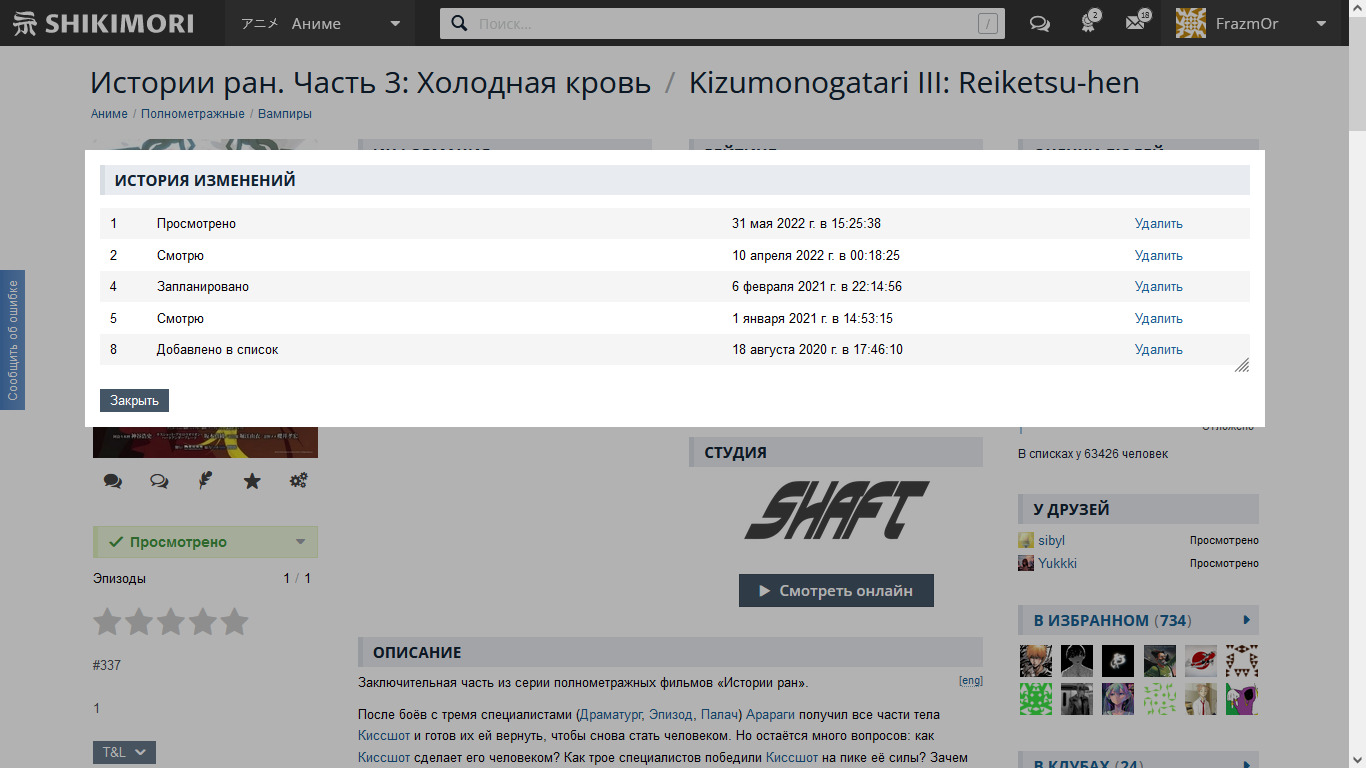1366x768 pixels.
Task: Click the Shikimori logo in the header
Action: 104,23
